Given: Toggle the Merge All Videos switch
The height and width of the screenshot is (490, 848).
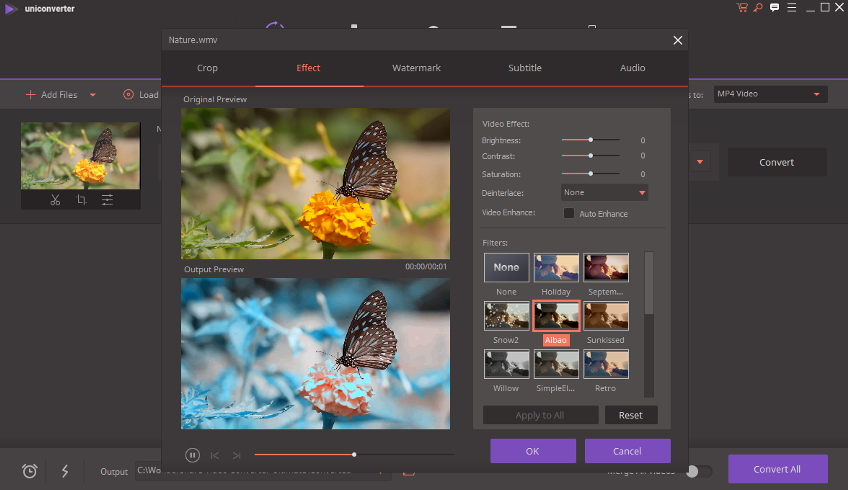Looking at the screenshot, I should (699, 472).
